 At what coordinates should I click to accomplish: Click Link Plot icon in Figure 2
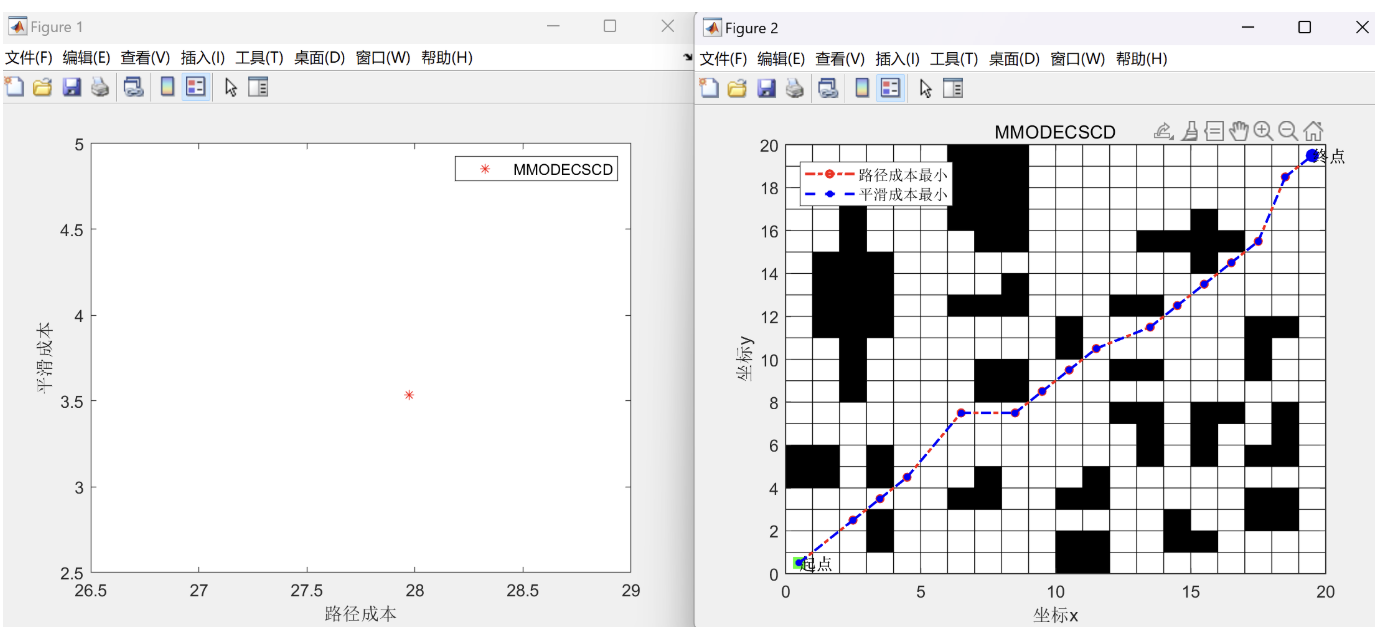point(828,89)
